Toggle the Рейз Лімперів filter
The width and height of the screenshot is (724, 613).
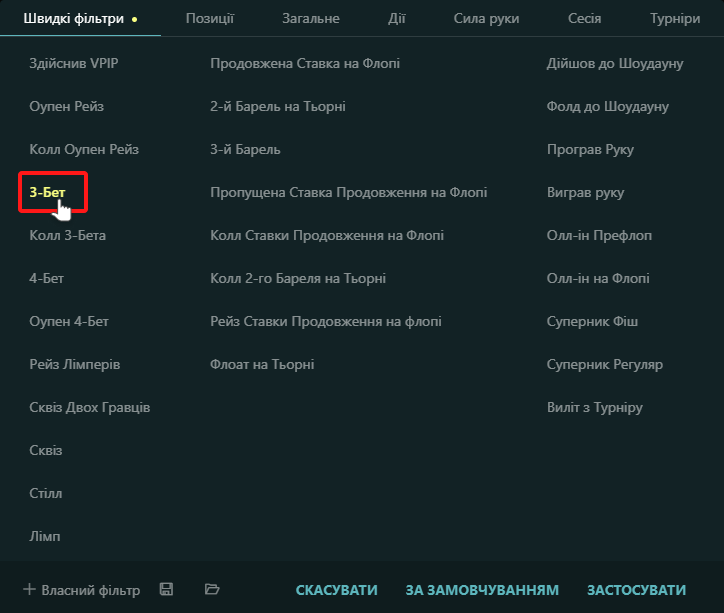click(x=74, y=364)
